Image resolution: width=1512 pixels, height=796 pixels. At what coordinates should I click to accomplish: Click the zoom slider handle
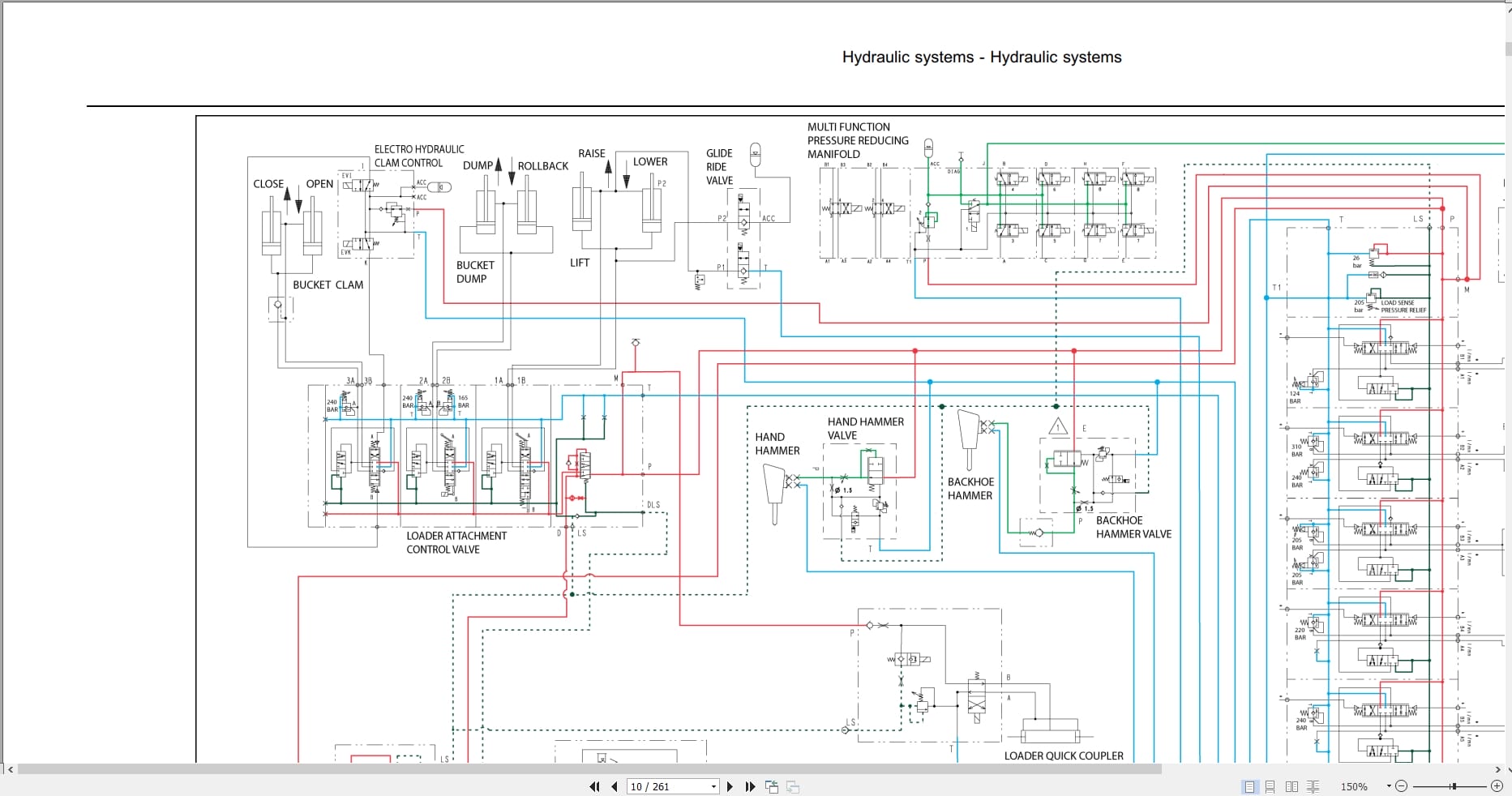click(1454, 786)
